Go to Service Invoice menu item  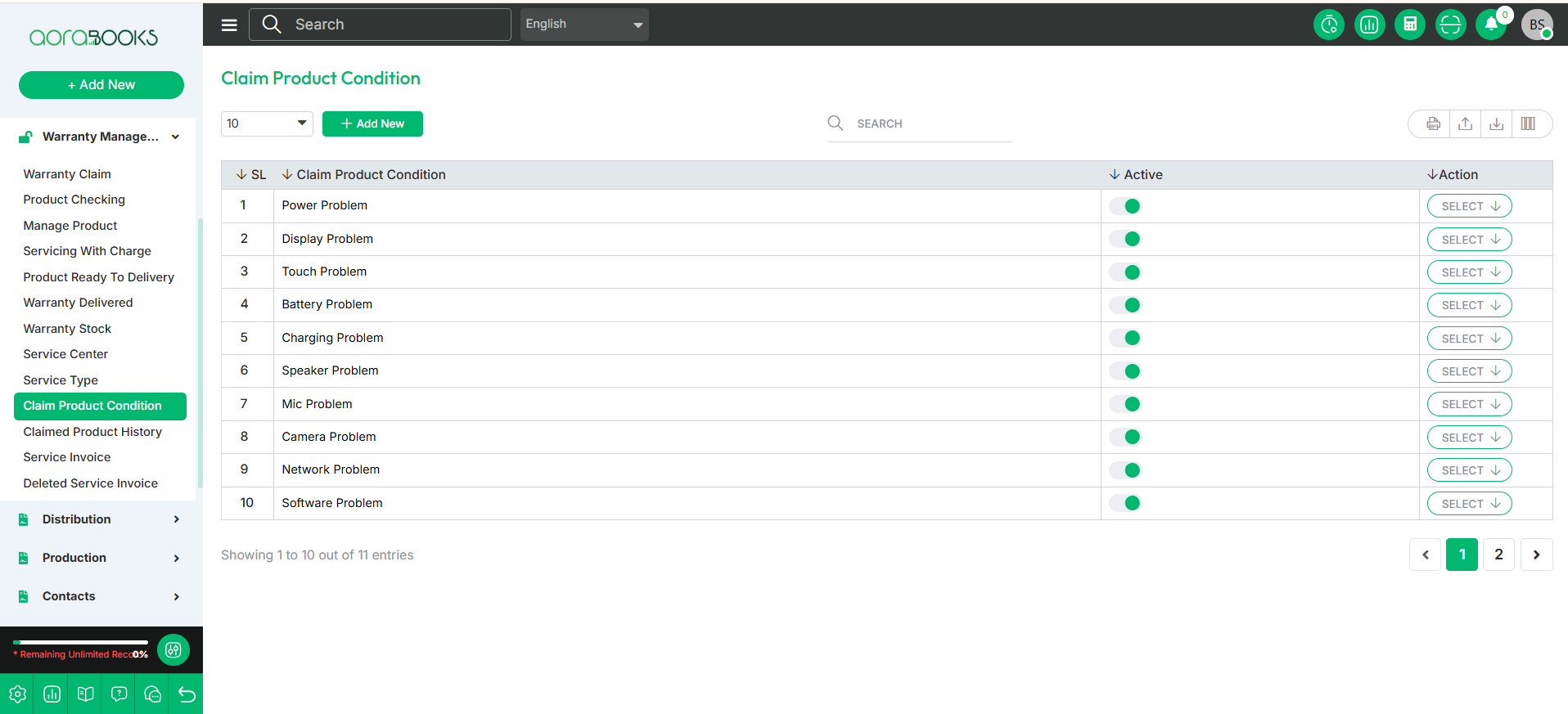67,457
